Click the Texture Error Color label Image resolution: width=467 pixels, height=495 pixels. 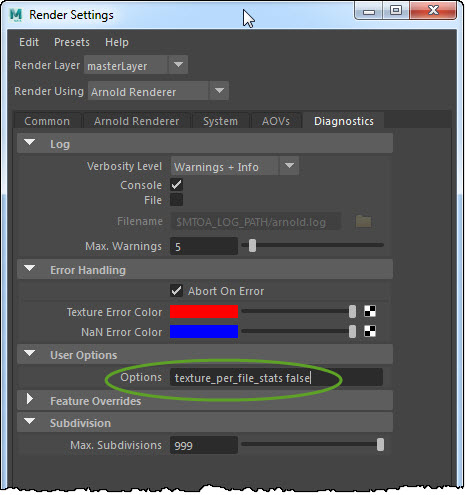(114, 312)
